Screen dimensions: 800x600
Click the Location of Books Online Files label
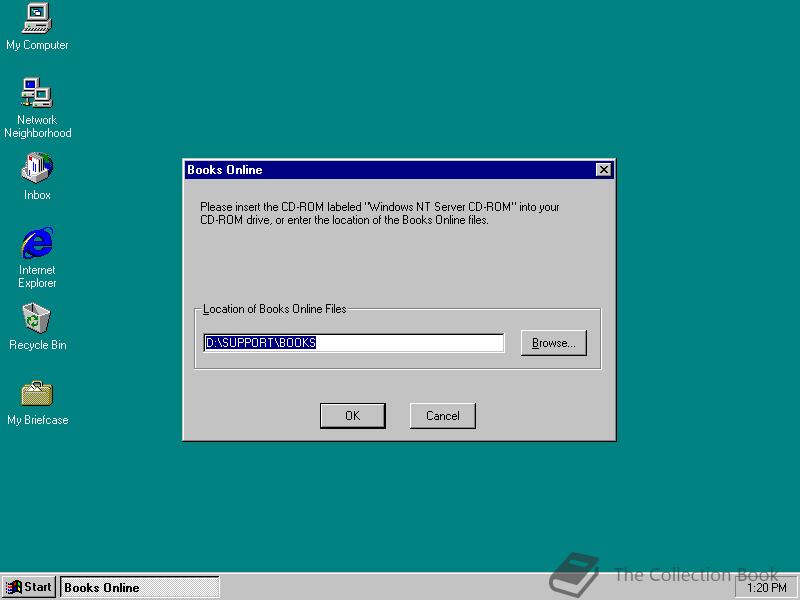click(274, 309)
